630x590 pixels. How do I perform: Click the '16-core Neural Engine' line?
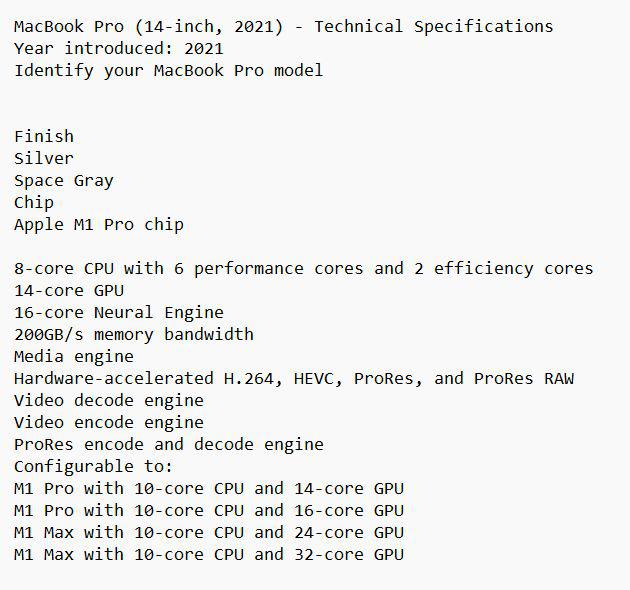tap(119, 313)
